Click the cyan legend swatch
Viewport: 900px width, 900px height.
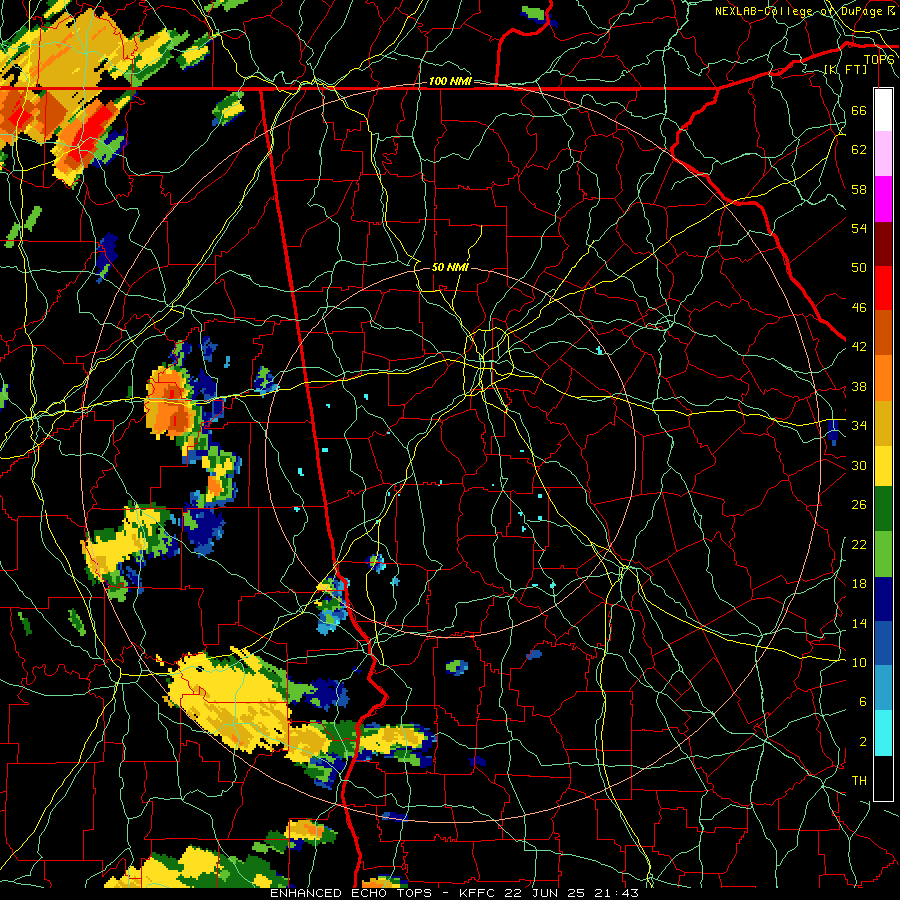[883, 732]
